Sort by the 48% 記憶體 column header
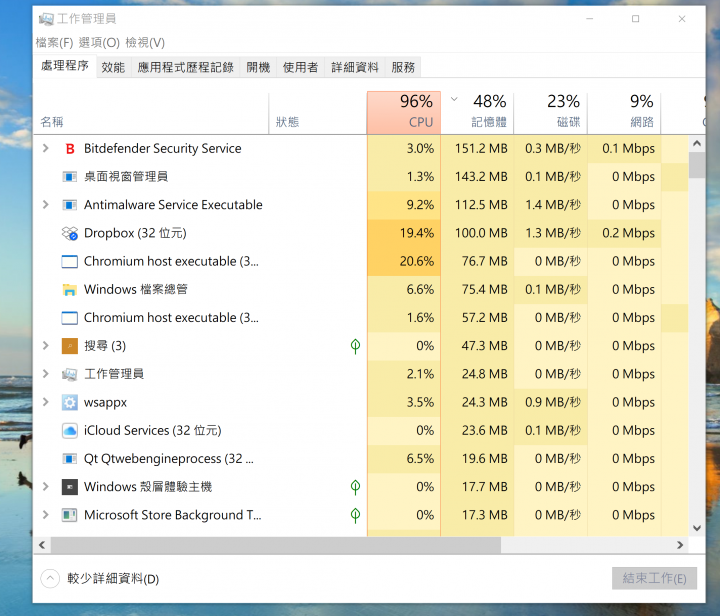This screenshot has width=720, height=616. click(x=477, y=112)
